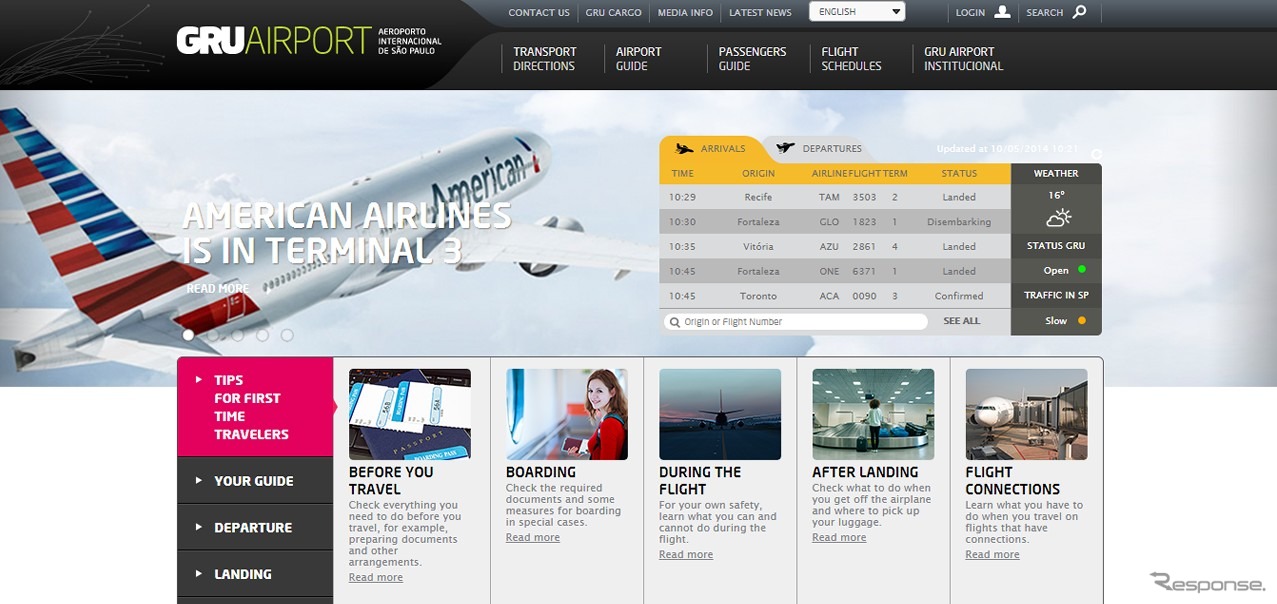Click the Fortaleza GLO 1823 flight row
The height and width of the screenshot is (604, 1277).
tap(835, 222)
